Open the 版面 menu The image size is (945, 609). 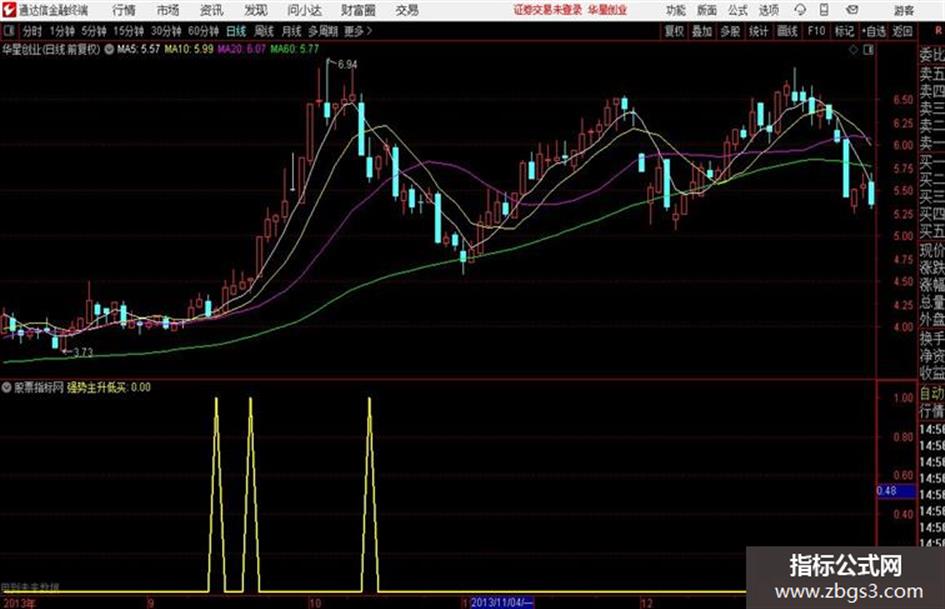click(x=707, y=10)
